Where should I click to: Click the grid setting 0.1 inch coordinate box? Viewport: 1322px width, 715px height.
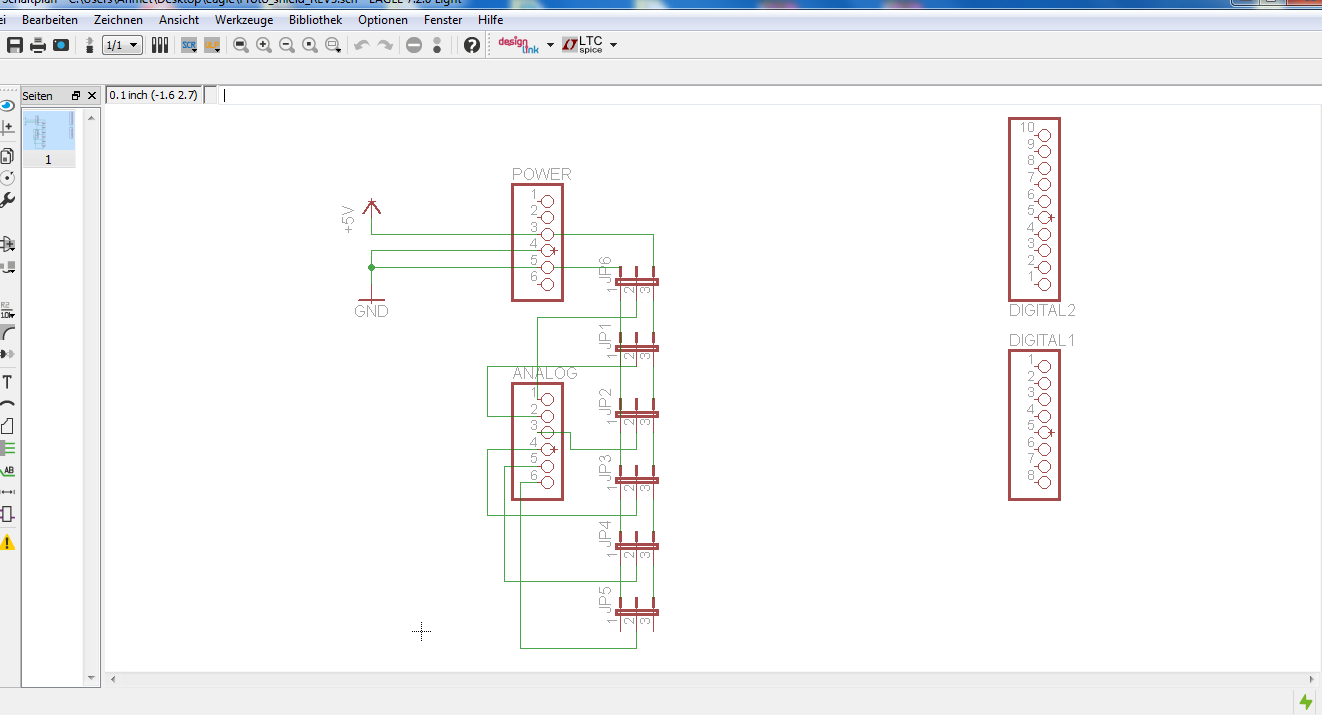coord(154,95)
